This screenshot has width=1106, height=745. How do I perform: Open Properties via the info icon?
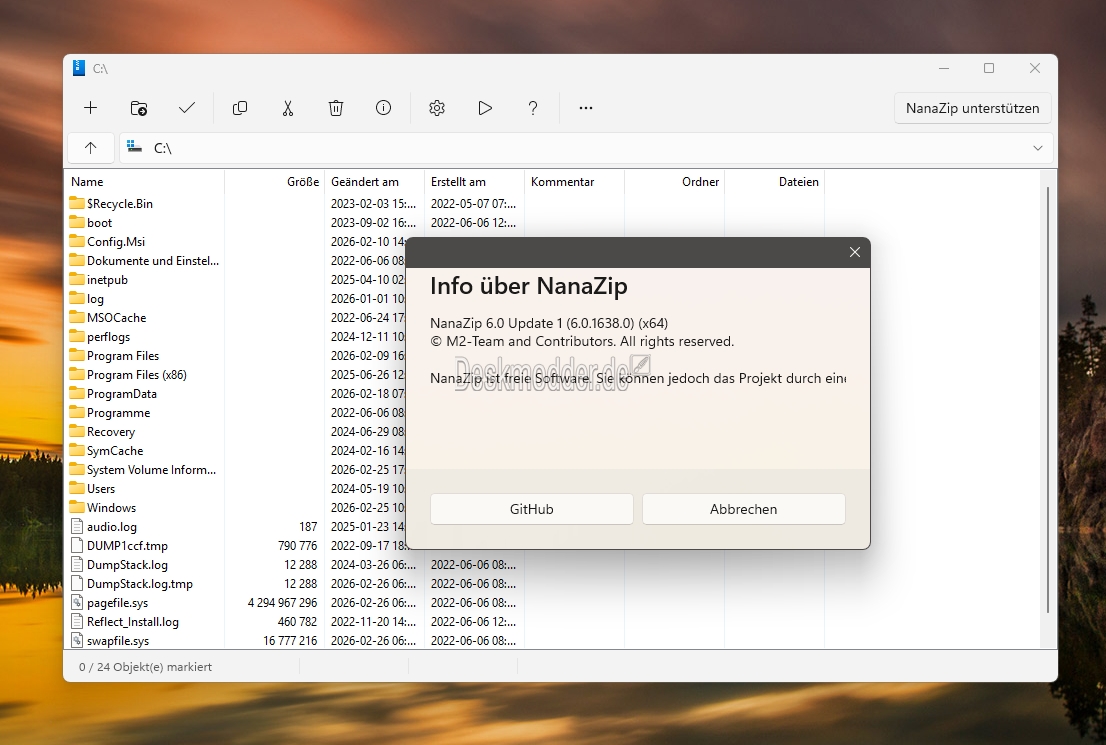click(384, 108)
